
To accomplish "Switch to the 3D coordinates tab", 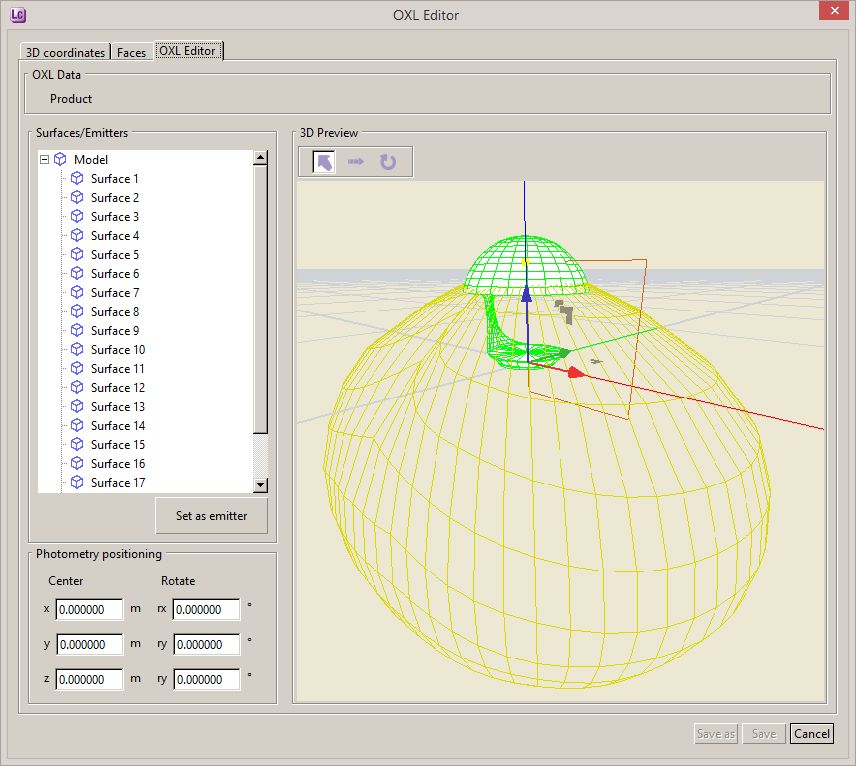I will click(x=65, y=52).
